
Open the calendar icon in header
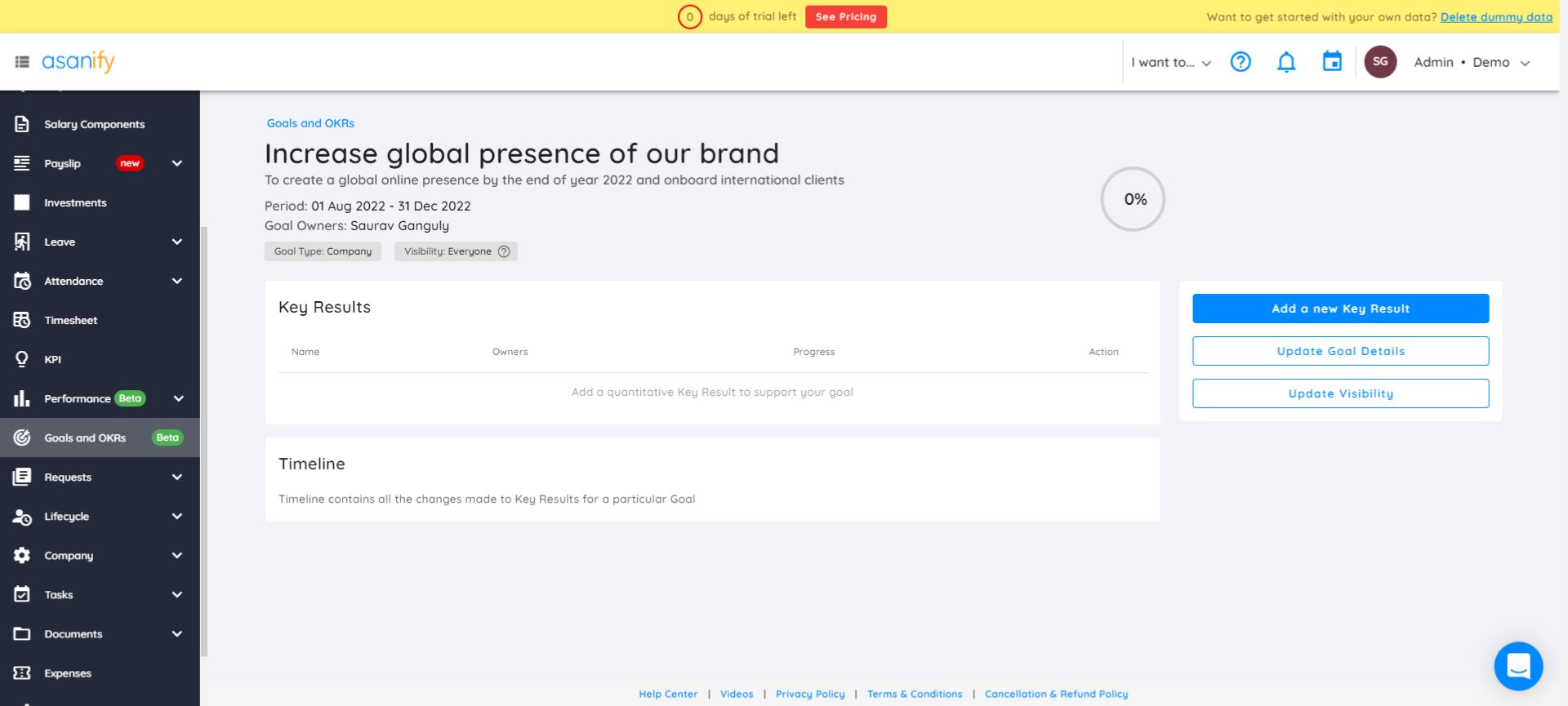coord(1331,62)
